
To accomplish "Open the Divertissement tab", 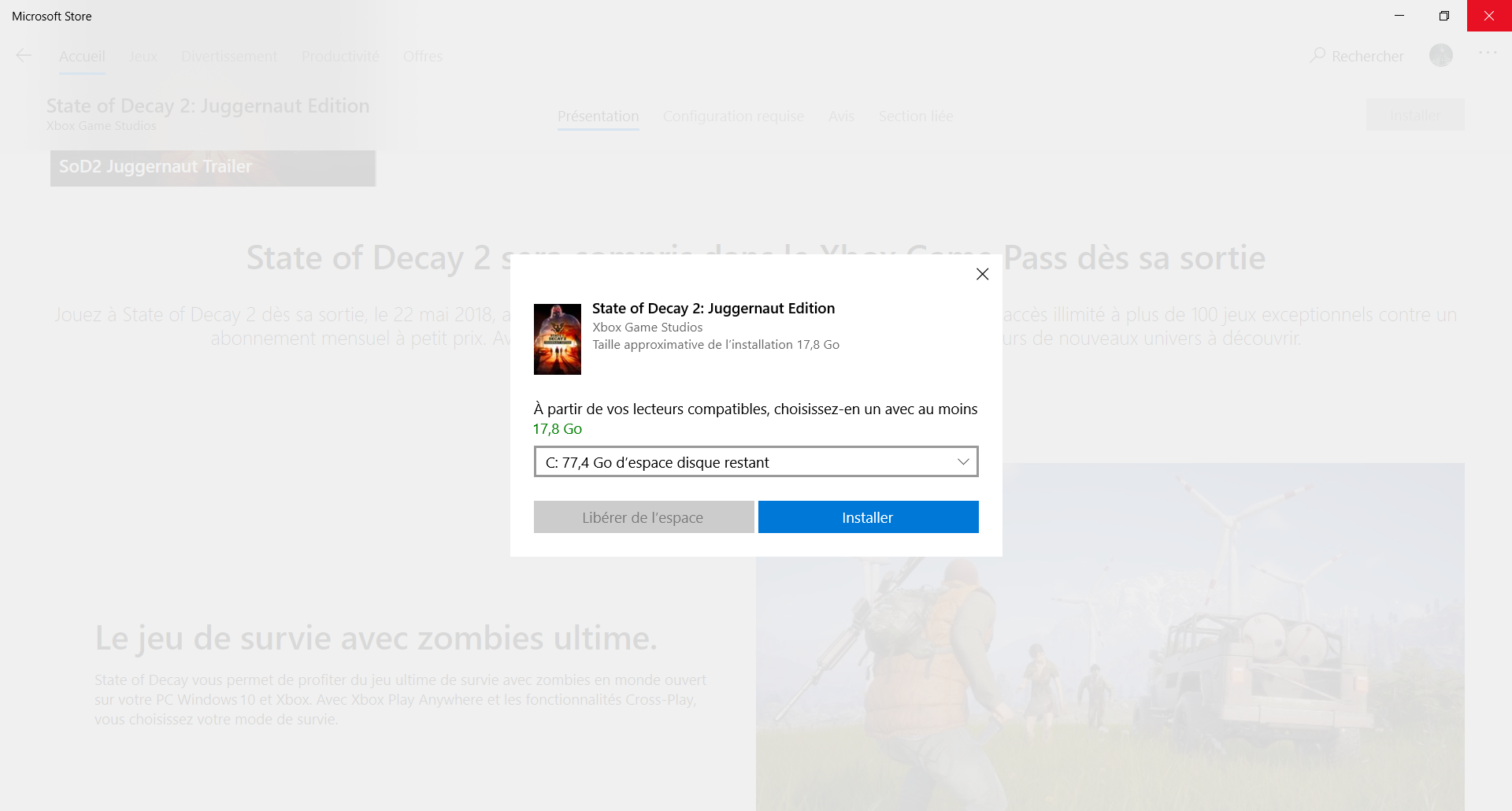I will tap(229, 57).
